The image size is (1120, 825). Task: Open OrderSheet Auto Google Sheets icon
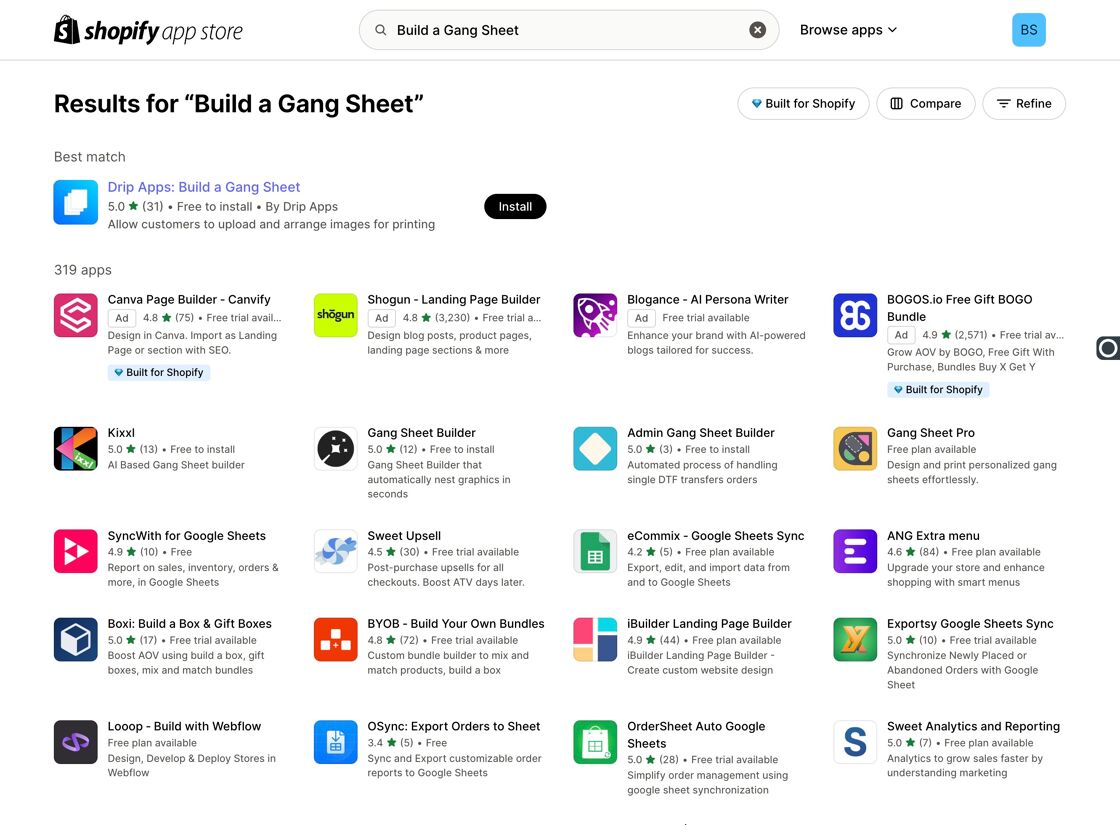point(595,742)
